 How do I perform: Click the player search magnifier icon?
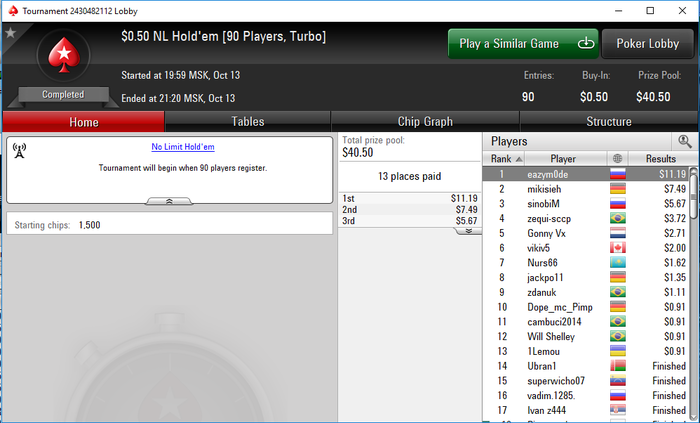coord(684,141)
